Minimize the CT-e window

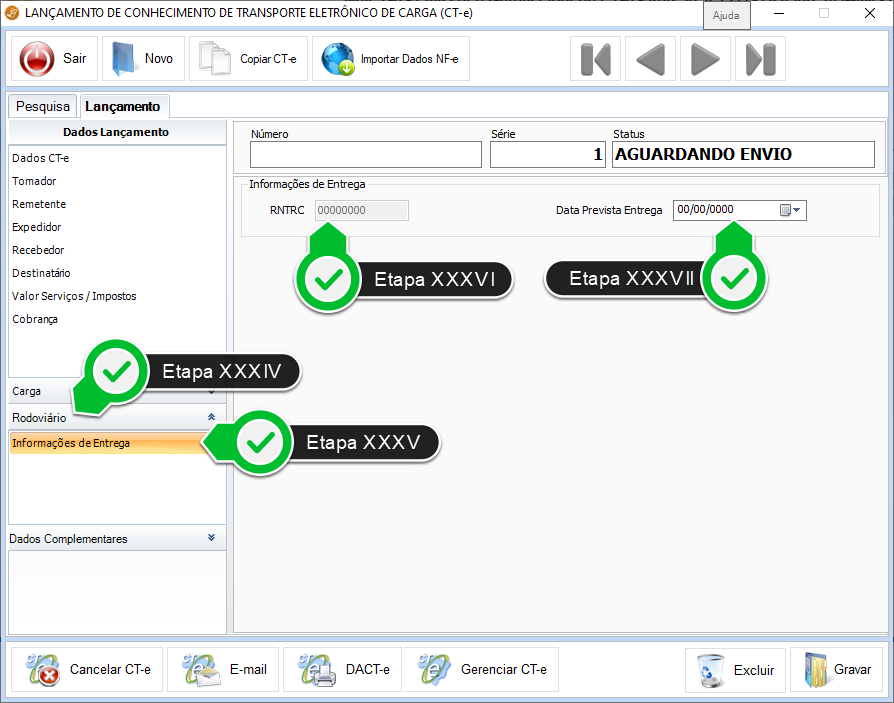(x=779, y=13)
